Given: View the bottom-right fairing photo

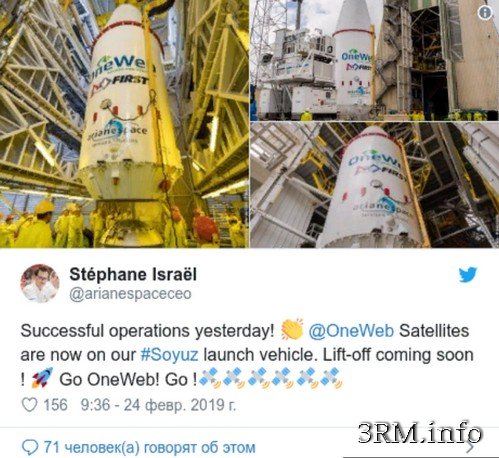Looking at the screenshot, I should (375, 185).
